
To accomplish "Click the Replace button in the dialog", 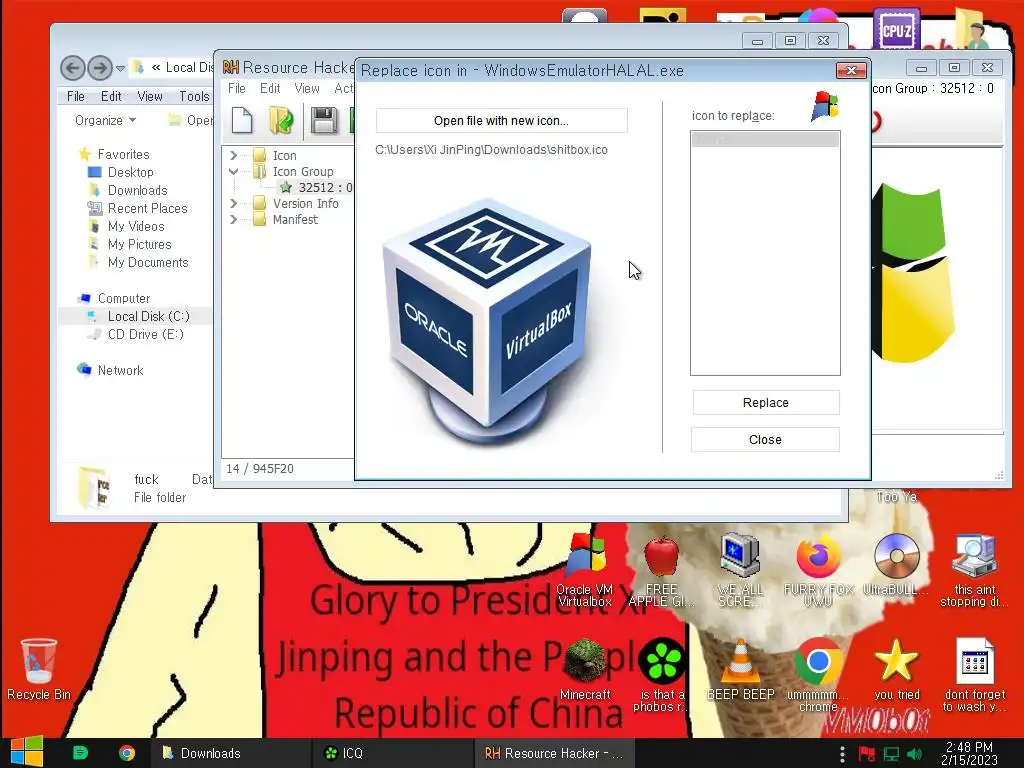I will click(765, 403).
